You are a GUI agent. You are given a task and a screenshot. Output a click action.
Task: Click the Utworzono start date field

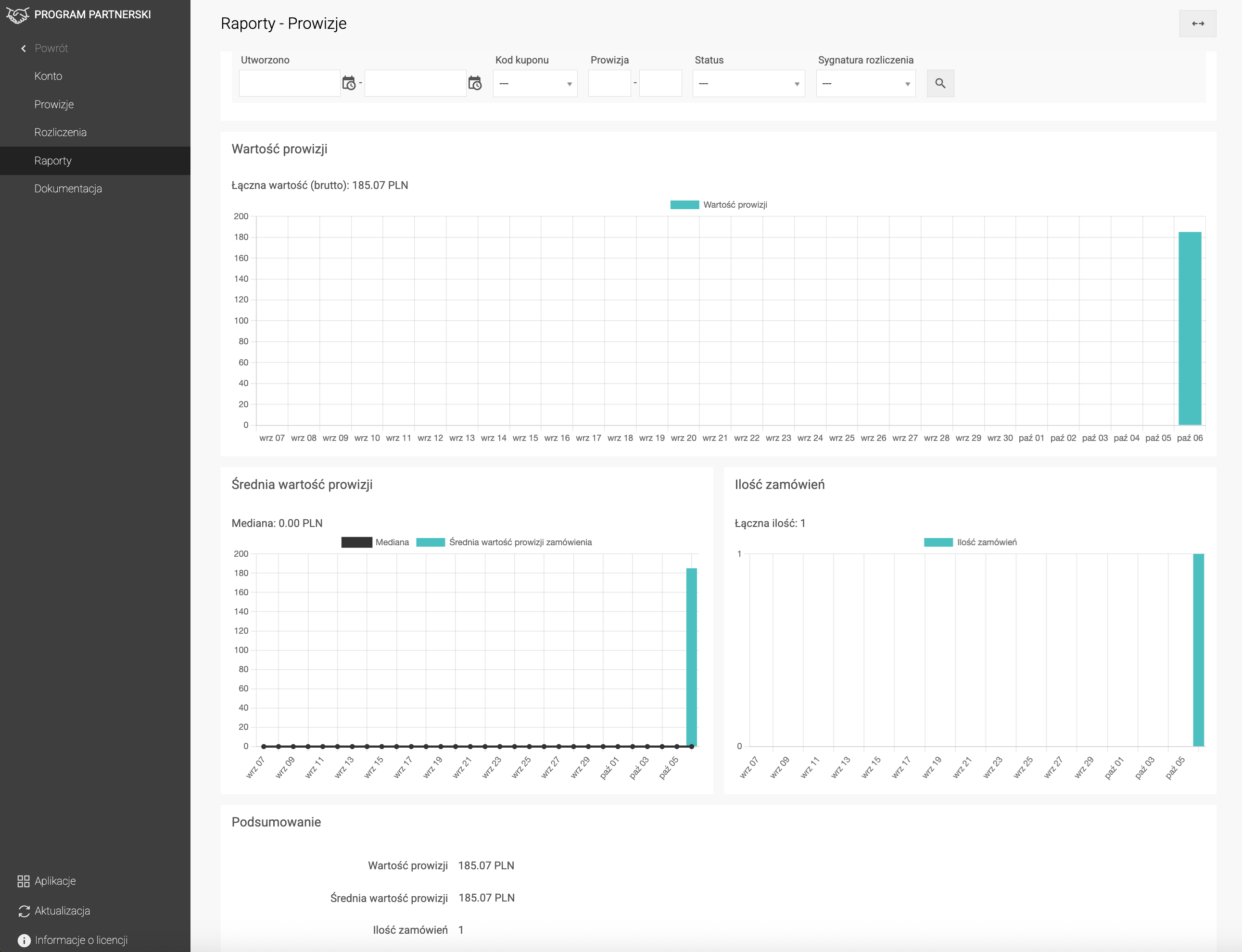point(290,83)
